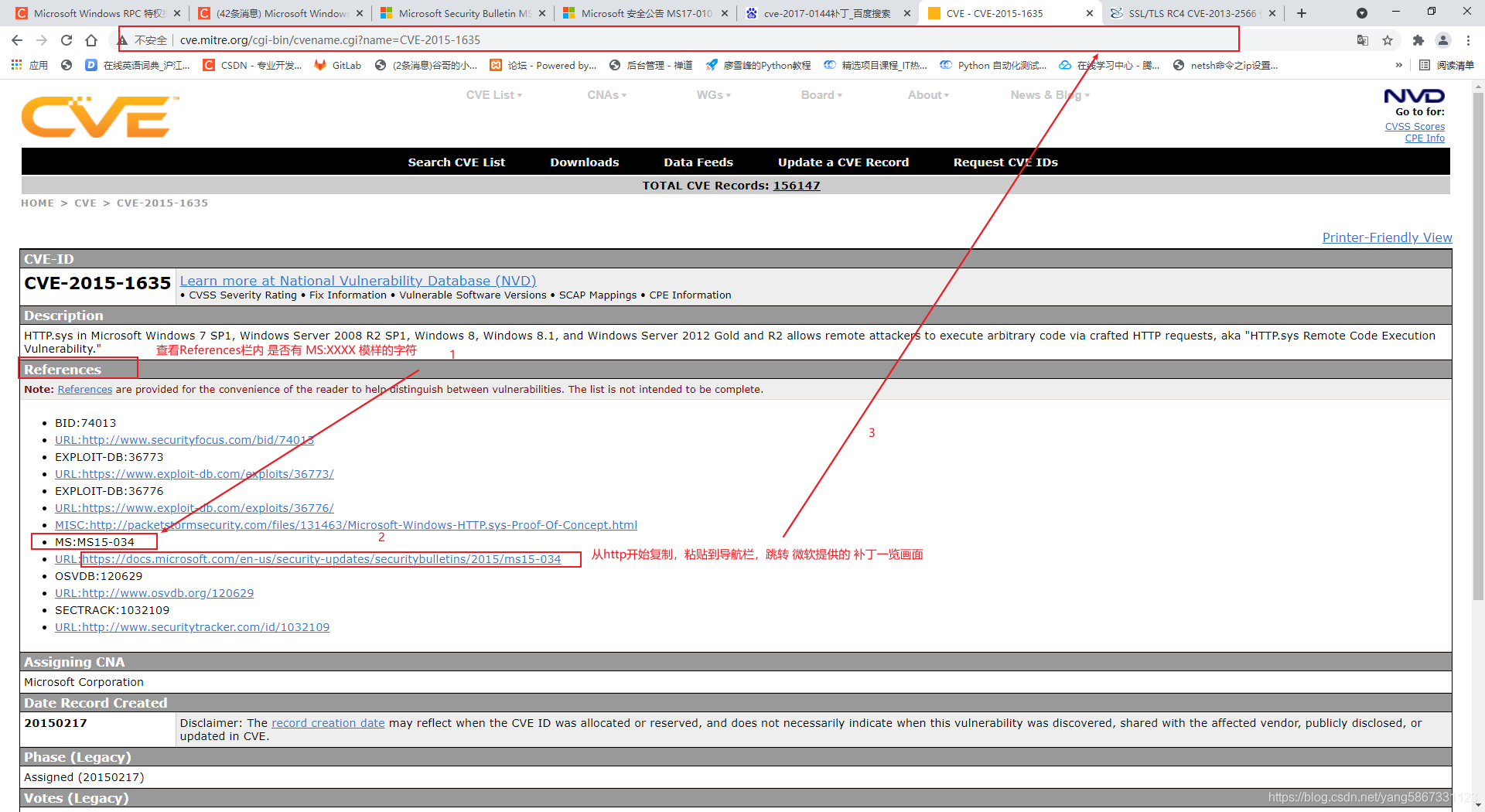Open the exploit-db exploits/36776 URL
The image size is (1485, 812).
click(x=194, y=508)
